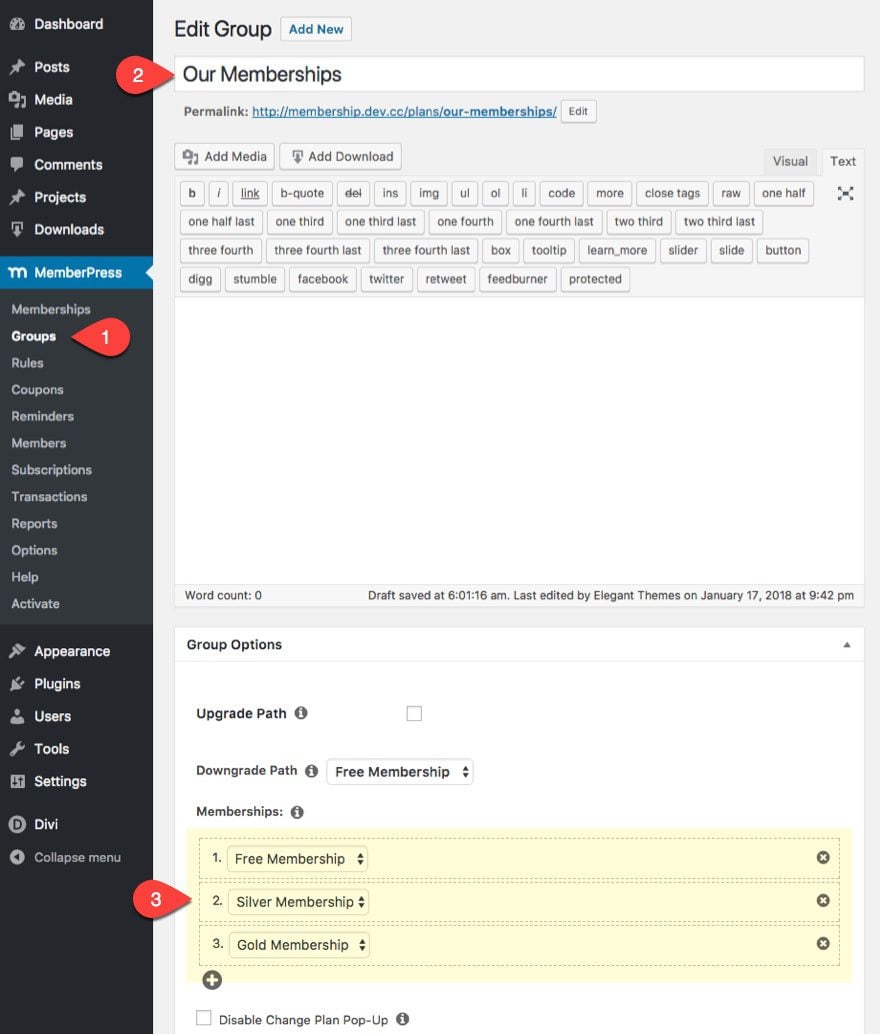This screenshot has height=1034, width=880.
Task: Open Rules submenu item
Action: [27, 363]
